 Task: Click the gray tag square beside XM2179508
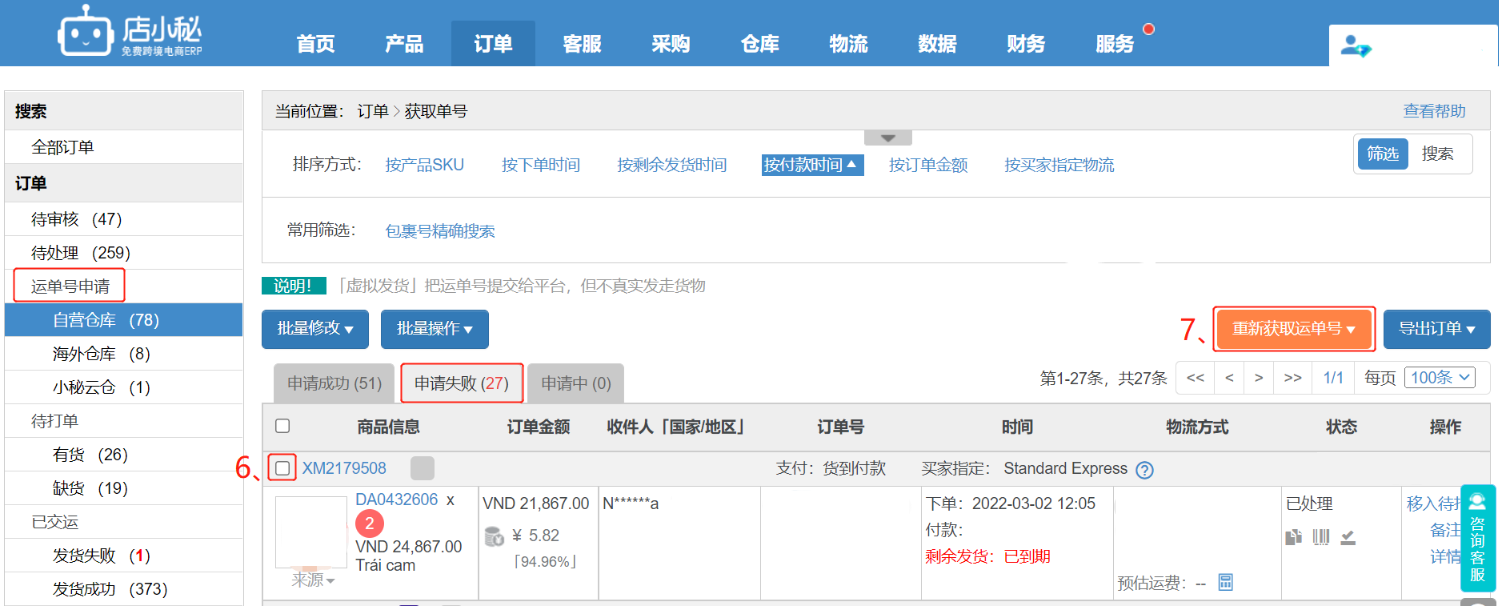(x=422, y=468)
